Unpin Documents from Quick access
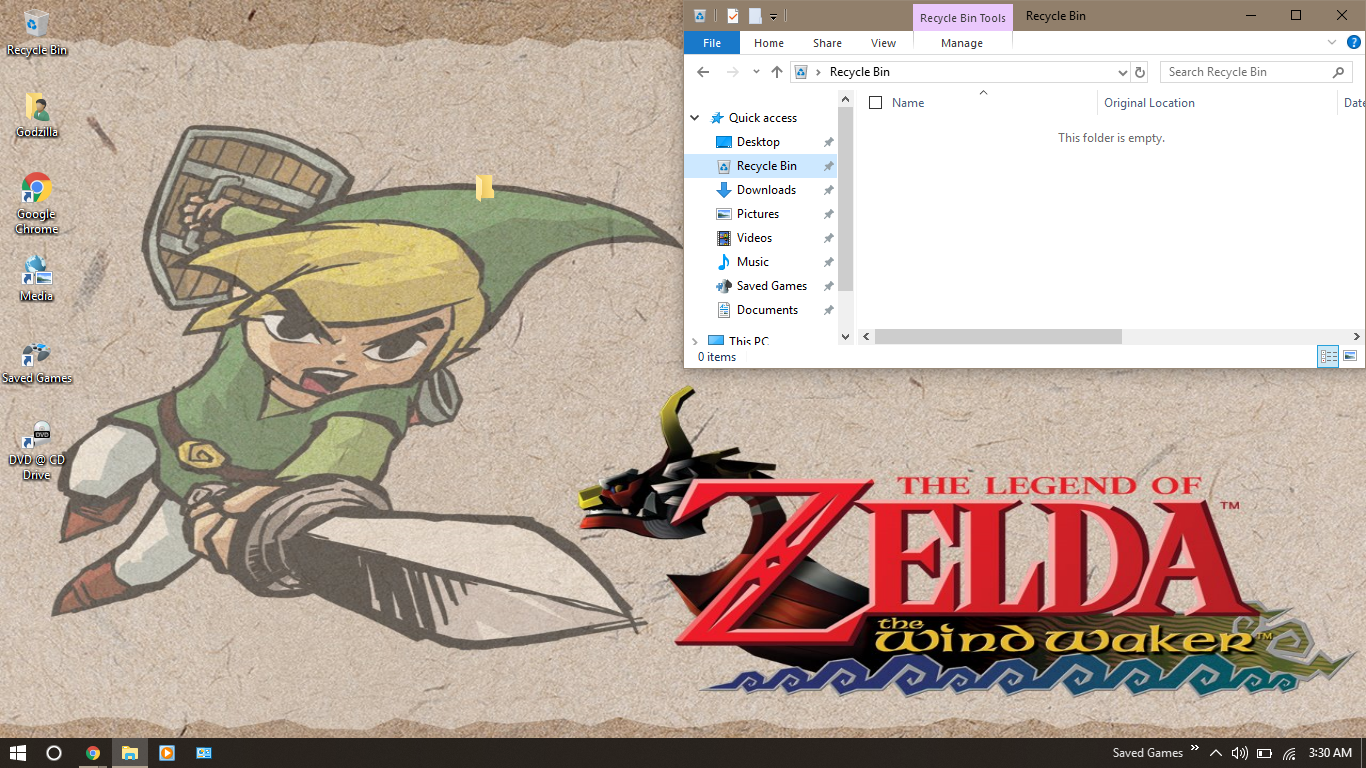 pos(828,310)
